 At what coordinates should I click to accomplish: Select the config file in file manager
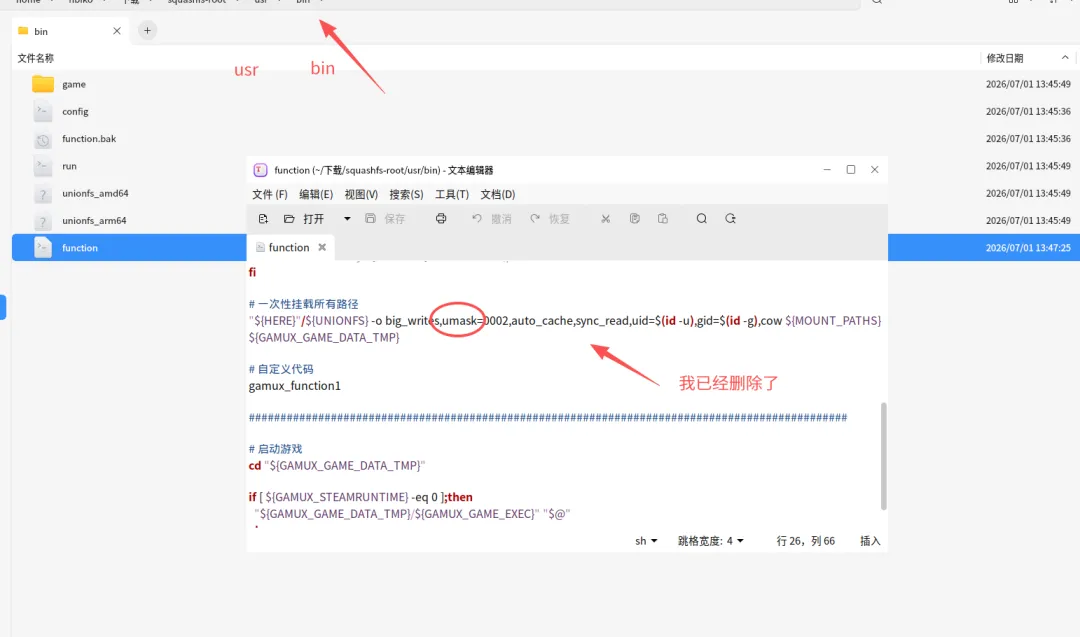tap(75, 112)
